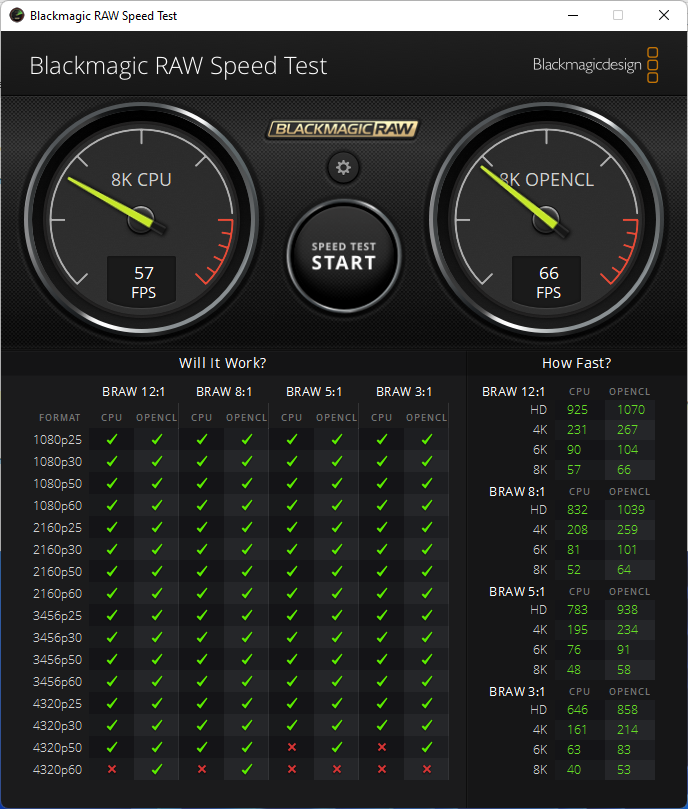The height and width of the screenshot is (809, 688).
Task: Click BRAW 3:1 4K OPENCL value '214'
Action: pyautogui.click(x=627, y=730)
